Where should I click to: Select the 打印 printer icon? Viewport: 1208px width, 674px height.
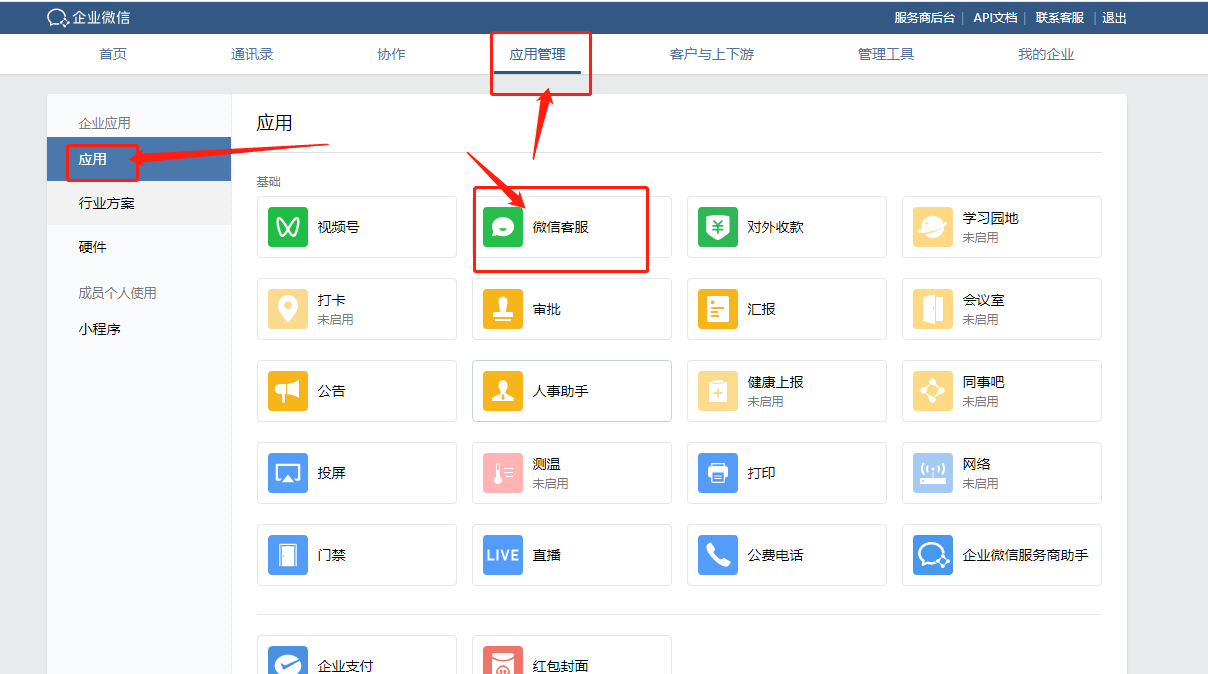[718, 473]
